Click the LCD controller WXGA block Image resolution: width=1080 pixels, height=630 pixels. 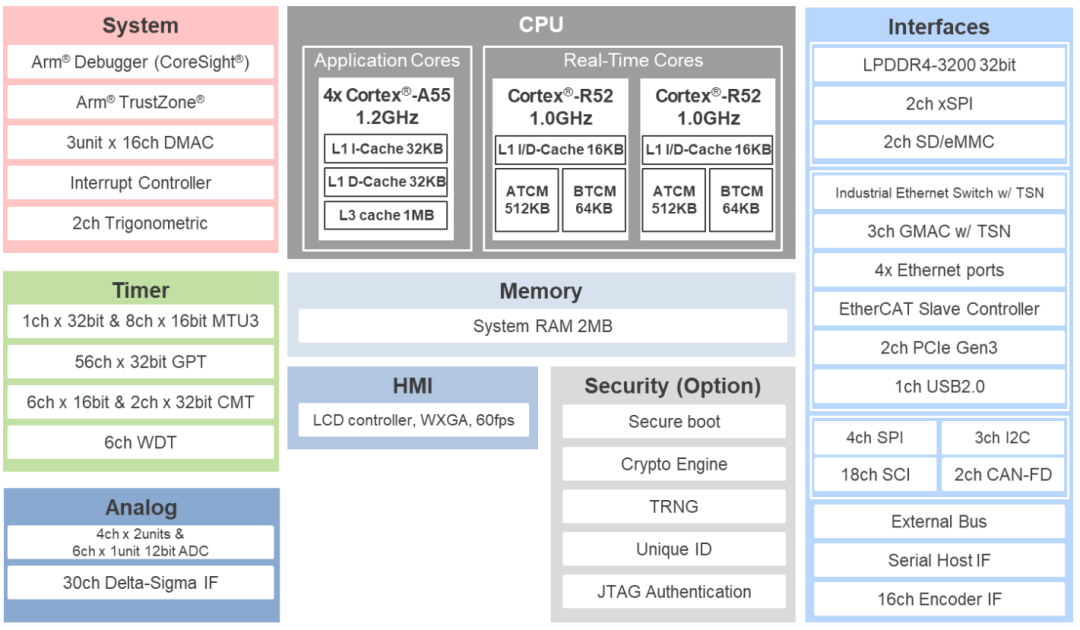(413, 420)
